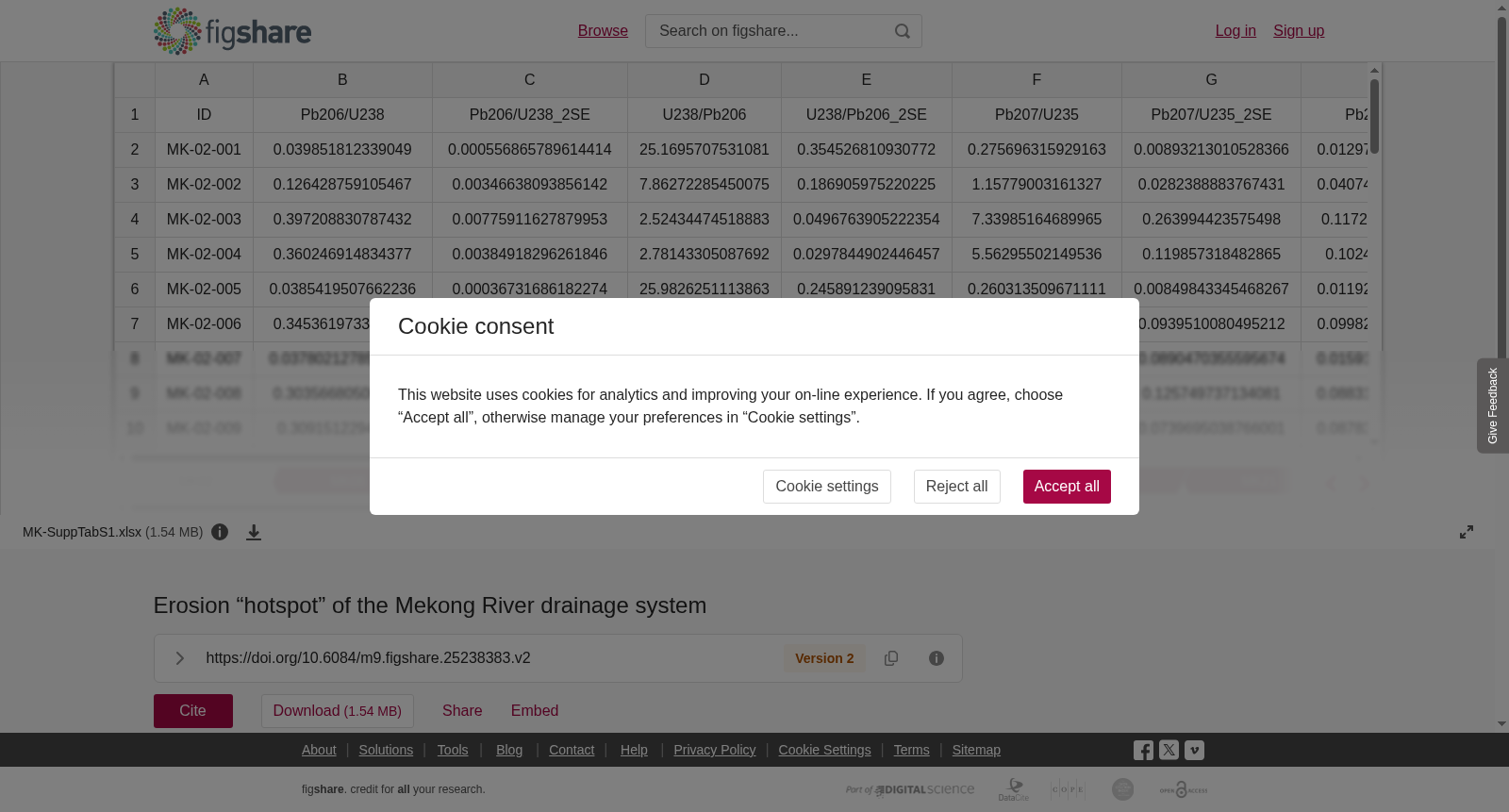Click Log in
Image resolution: width=1509 pixels, height=812 pixels.
1235,31
